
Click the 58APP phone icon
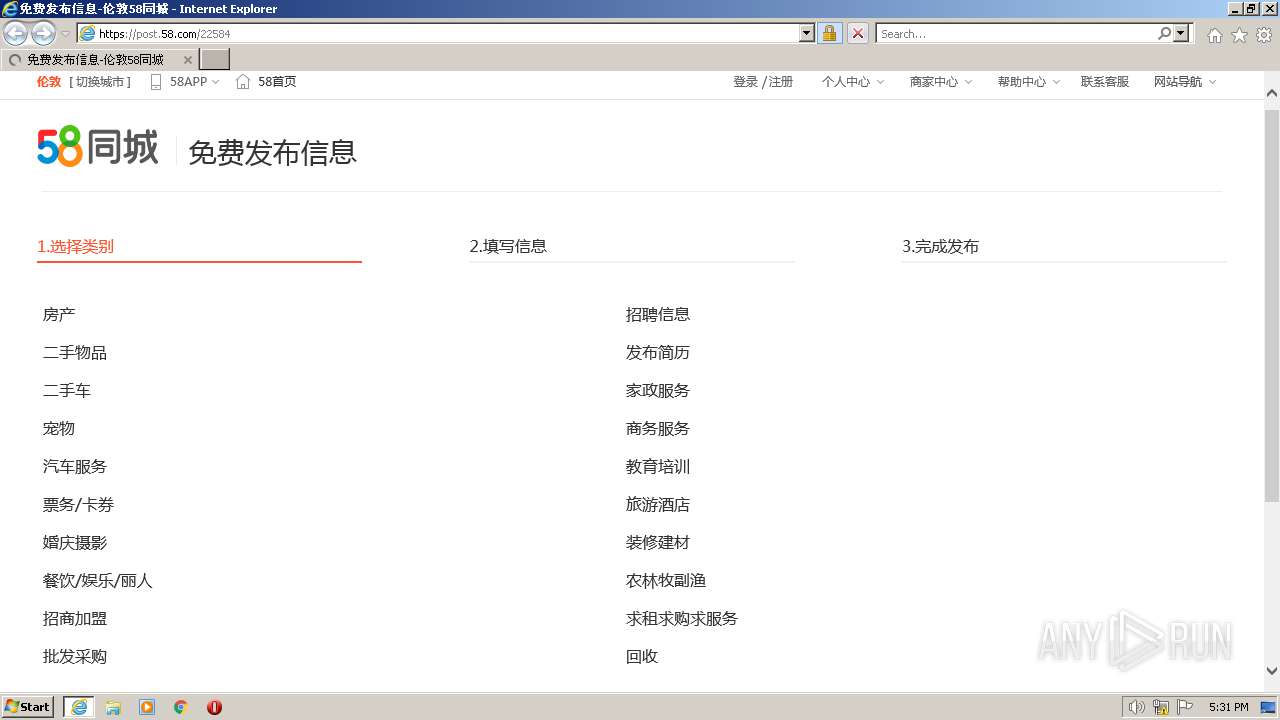tap(156, 82)
